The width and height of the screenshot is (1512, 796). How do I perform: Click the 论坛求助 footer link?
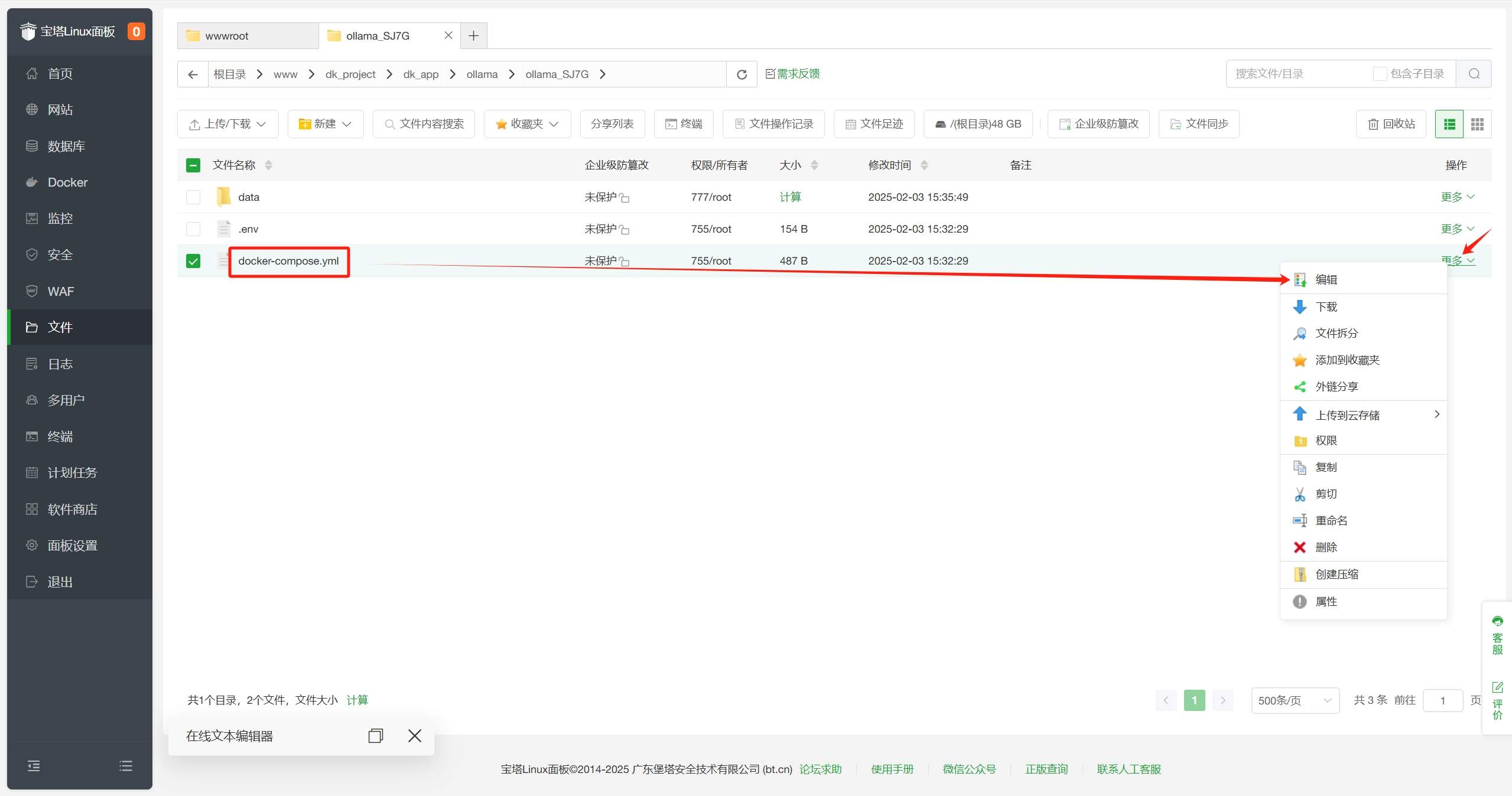pyautogui.click(x=820, y=769)
